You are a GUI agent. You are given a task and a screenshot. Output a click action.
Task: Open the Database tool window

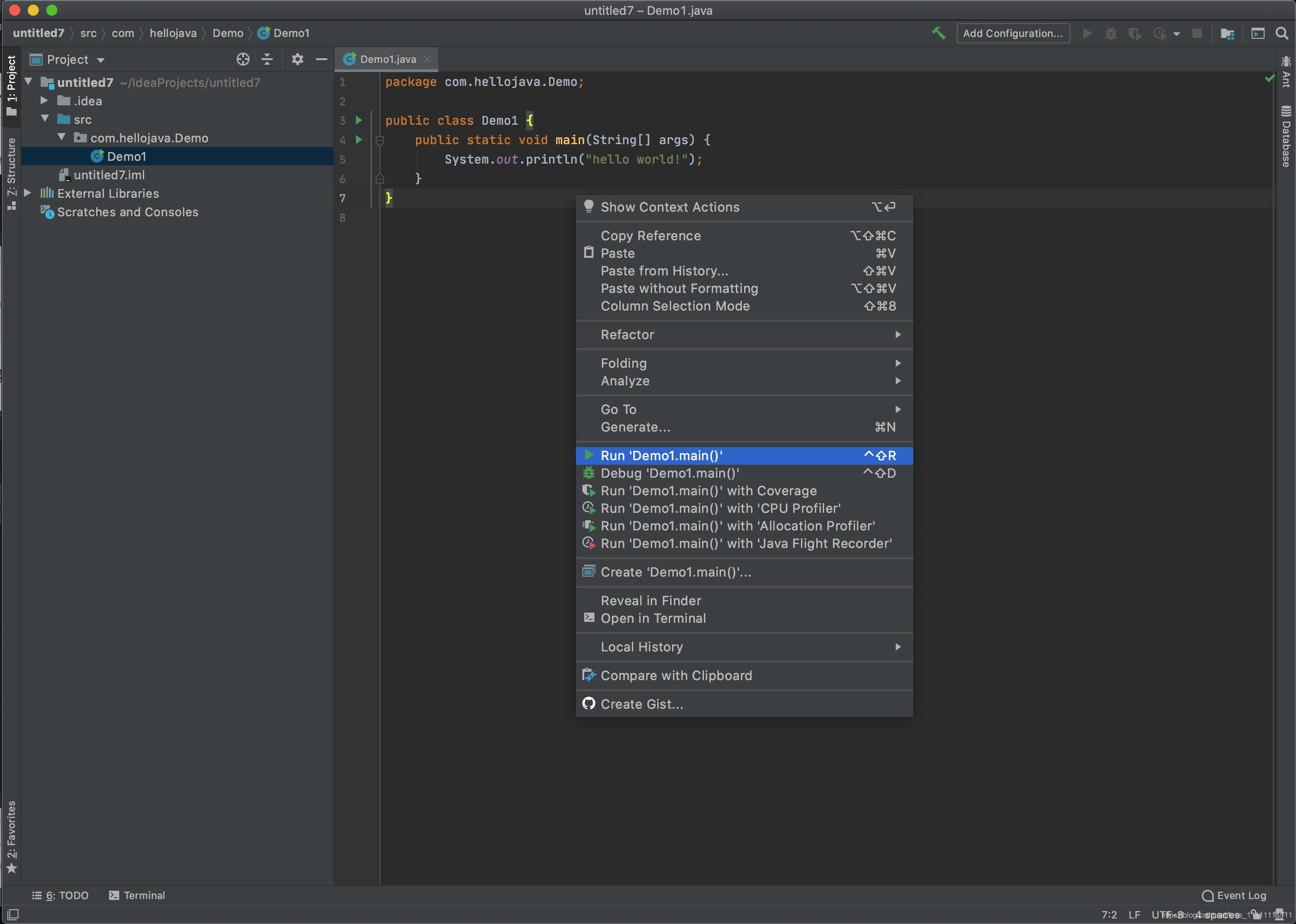pos(1286,136)
